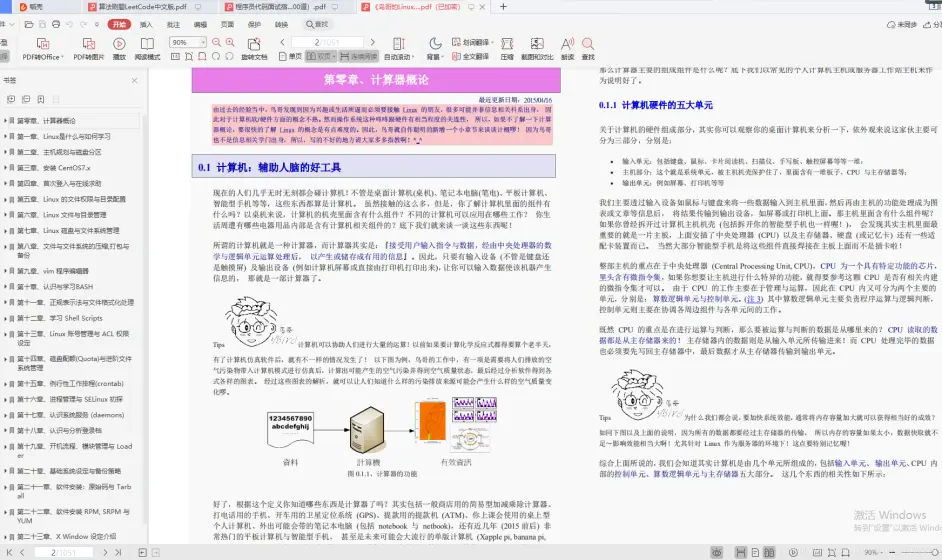The image size is (942, 560).
Task: Click the fit width icon
Action: [202, 56]
